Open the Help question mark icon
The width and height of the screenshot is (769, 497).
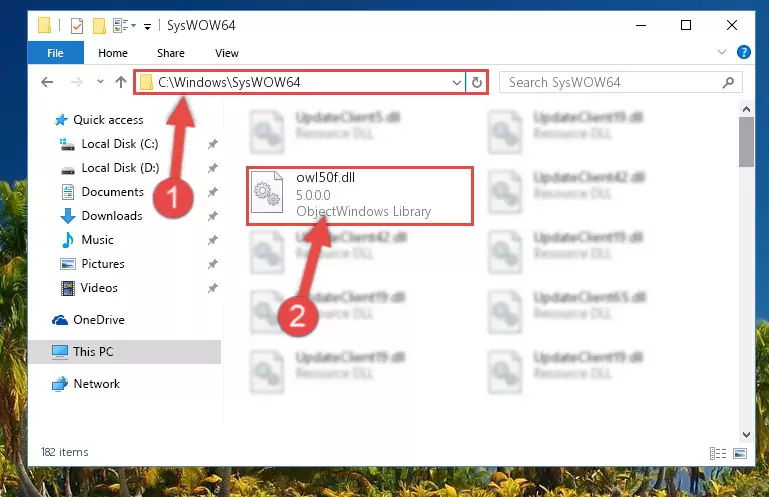743,52
